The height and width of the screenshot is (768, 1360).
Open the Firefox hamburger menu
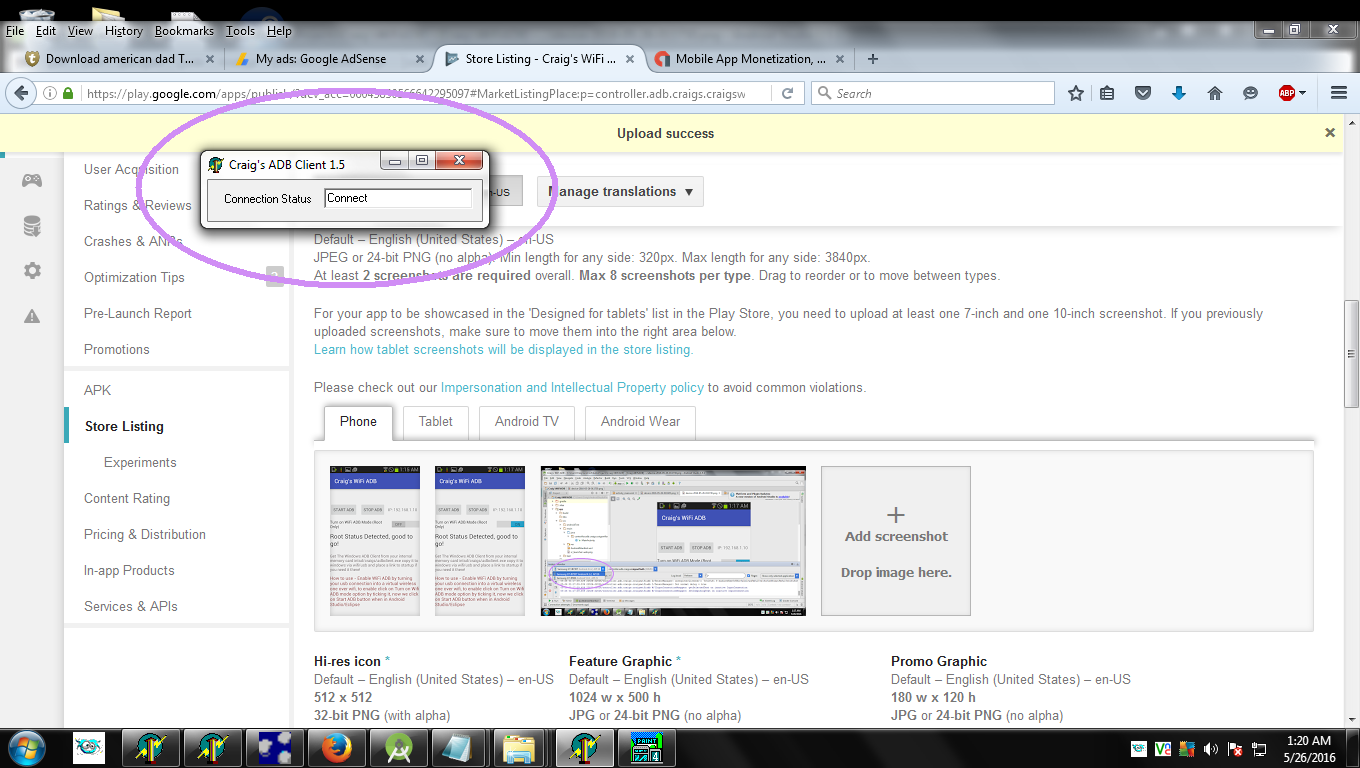(1339, 93)
